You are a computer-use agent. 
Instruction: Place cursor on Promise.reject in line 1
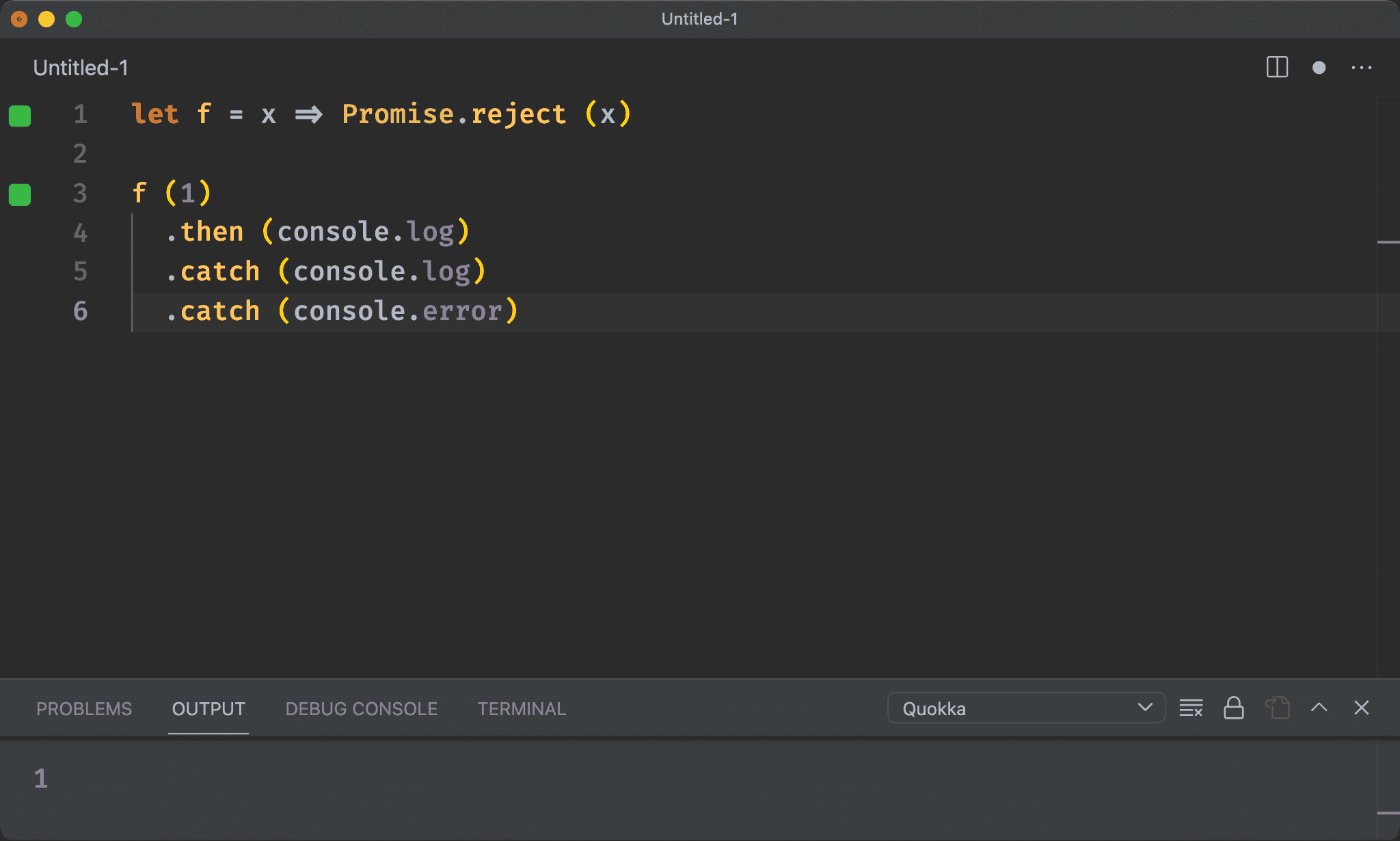pyautogui.click(x=454, y=114)
